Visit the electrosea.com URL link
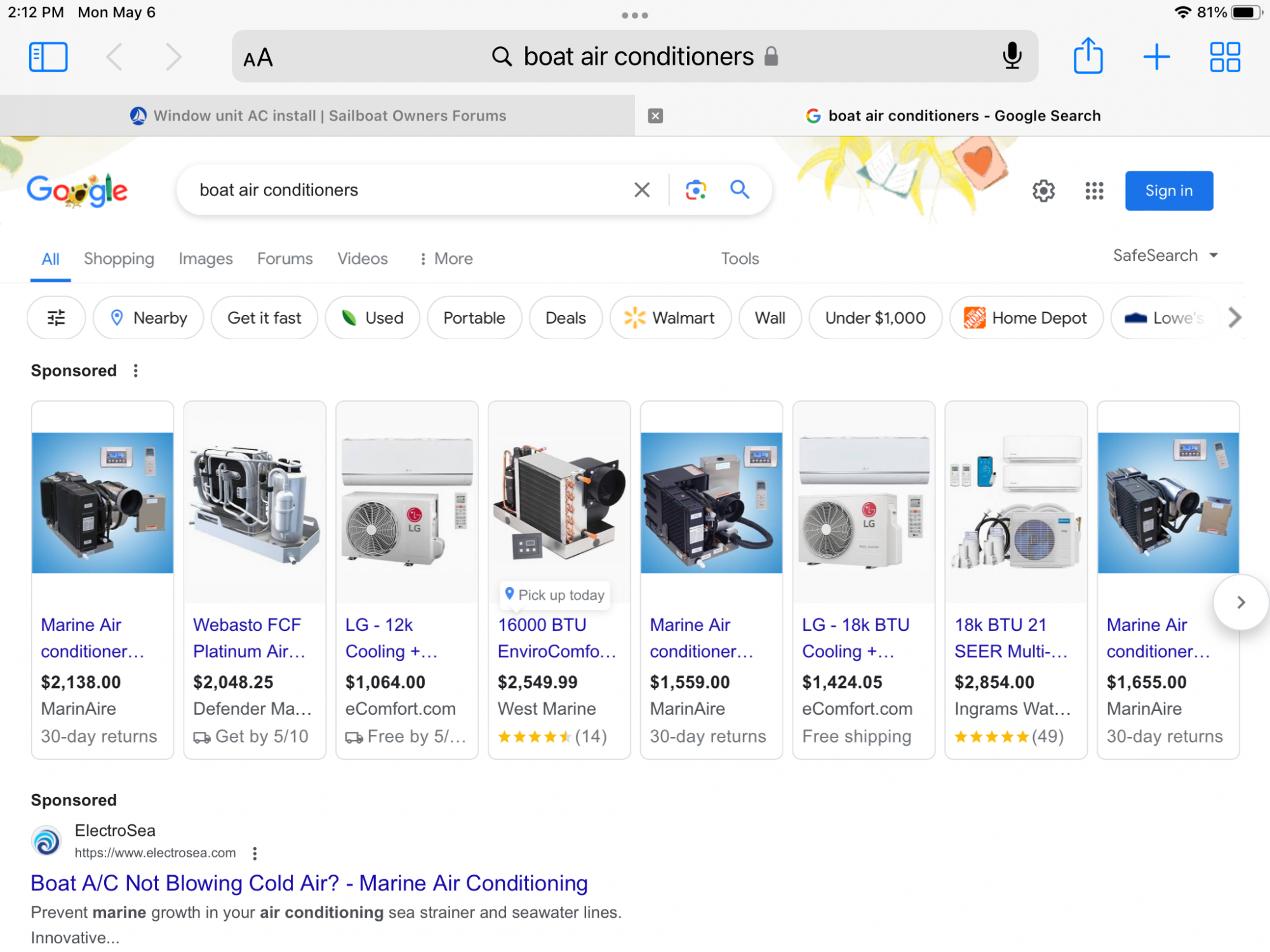 155,853
